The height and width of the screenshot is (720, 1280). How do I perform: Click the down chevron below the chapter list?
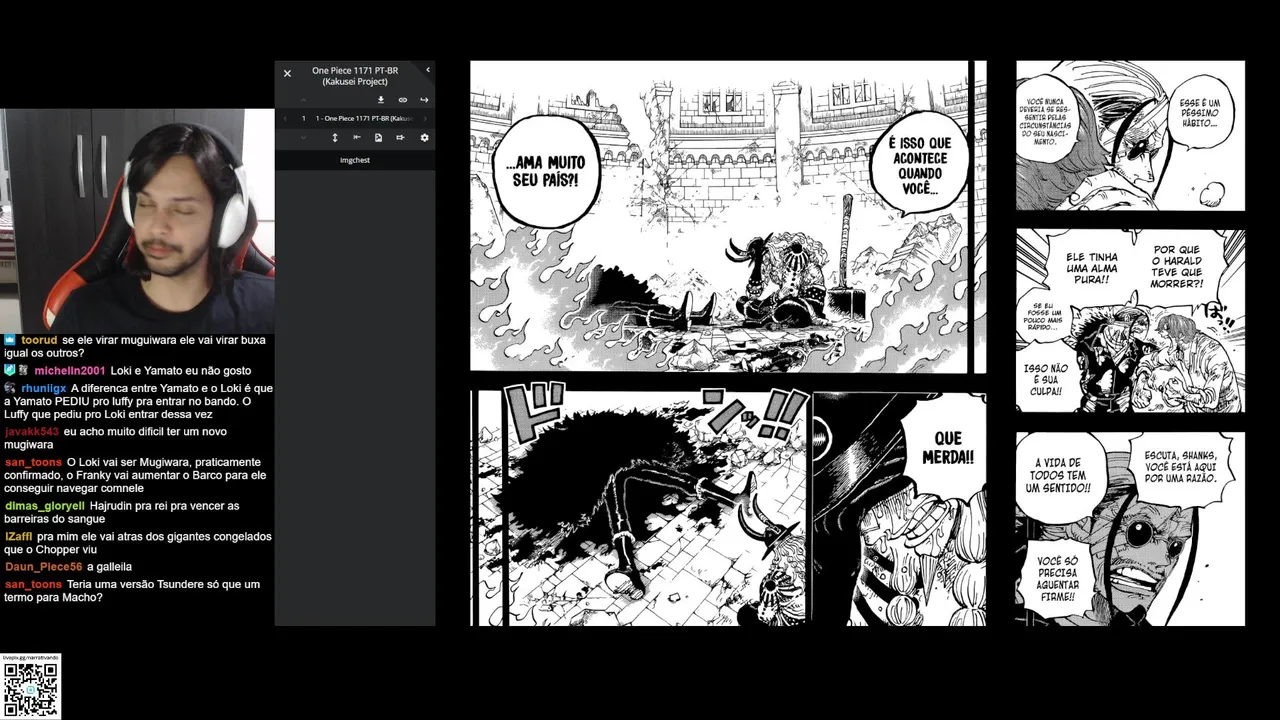303,137
